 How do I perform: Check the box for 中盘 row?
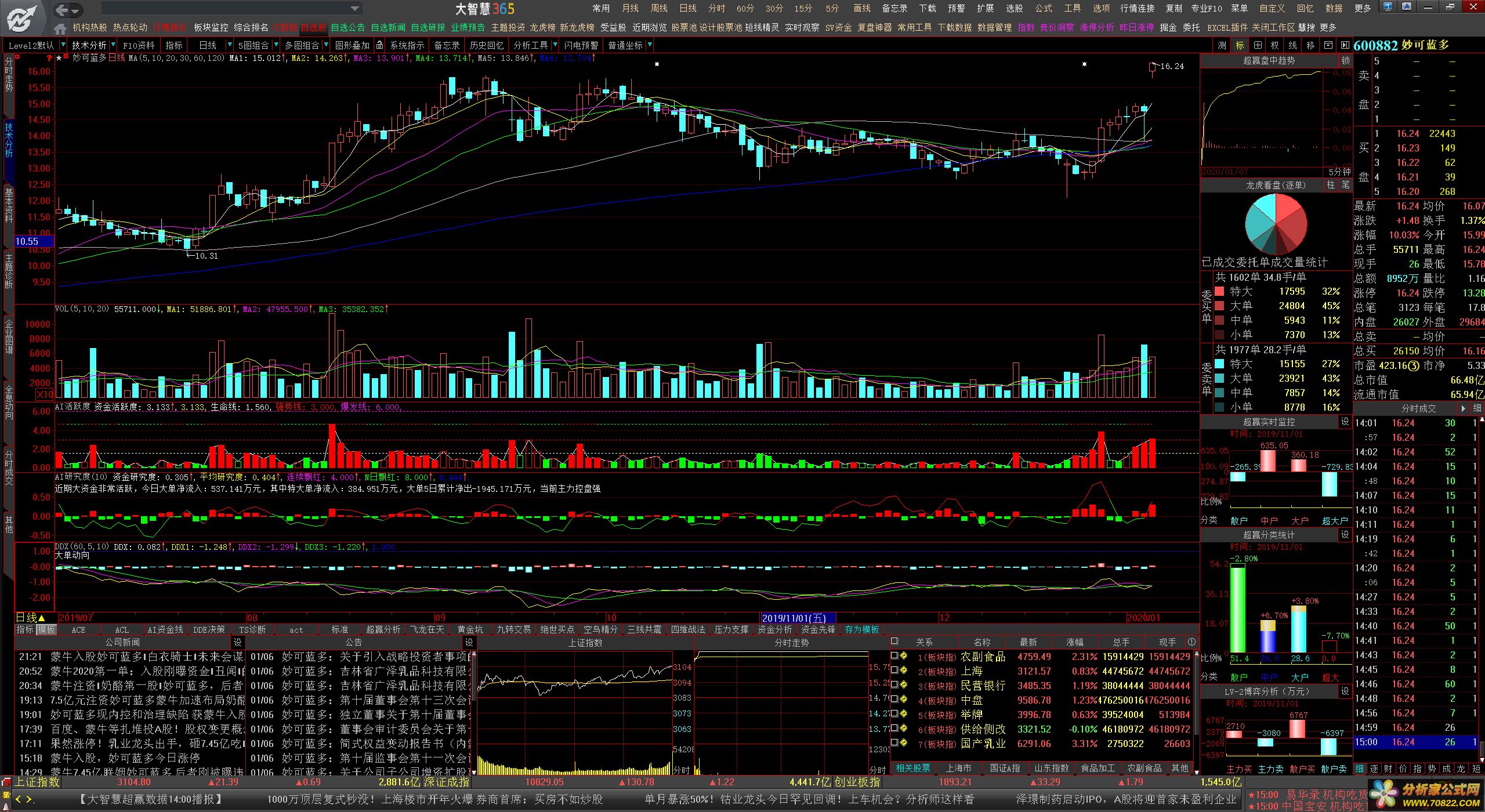click(x=894, y=699)
